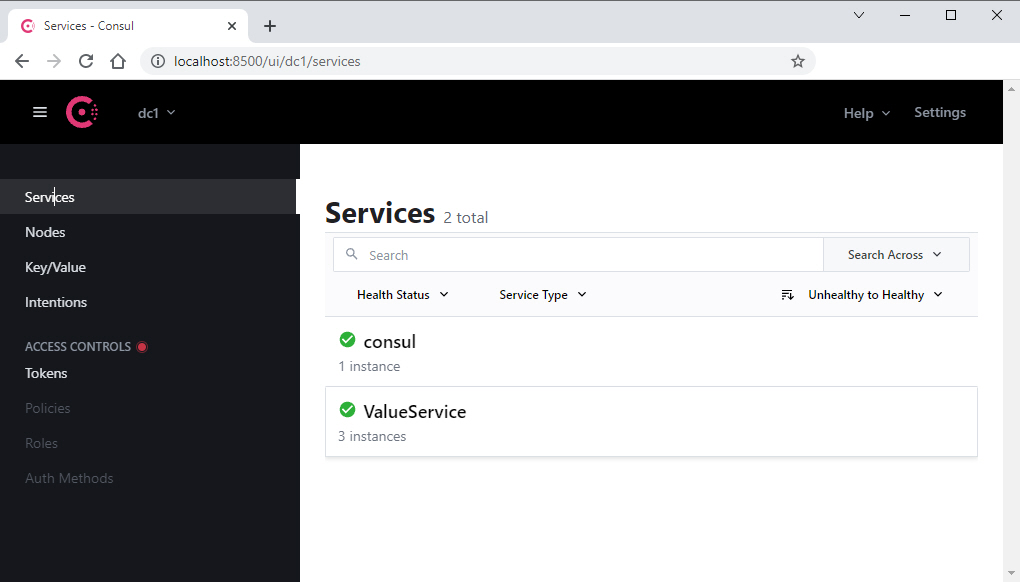Image resolution: width=1020 pixels, height=582 pixels.
Task: Focus the services Search field
Action: coord(578,255)
